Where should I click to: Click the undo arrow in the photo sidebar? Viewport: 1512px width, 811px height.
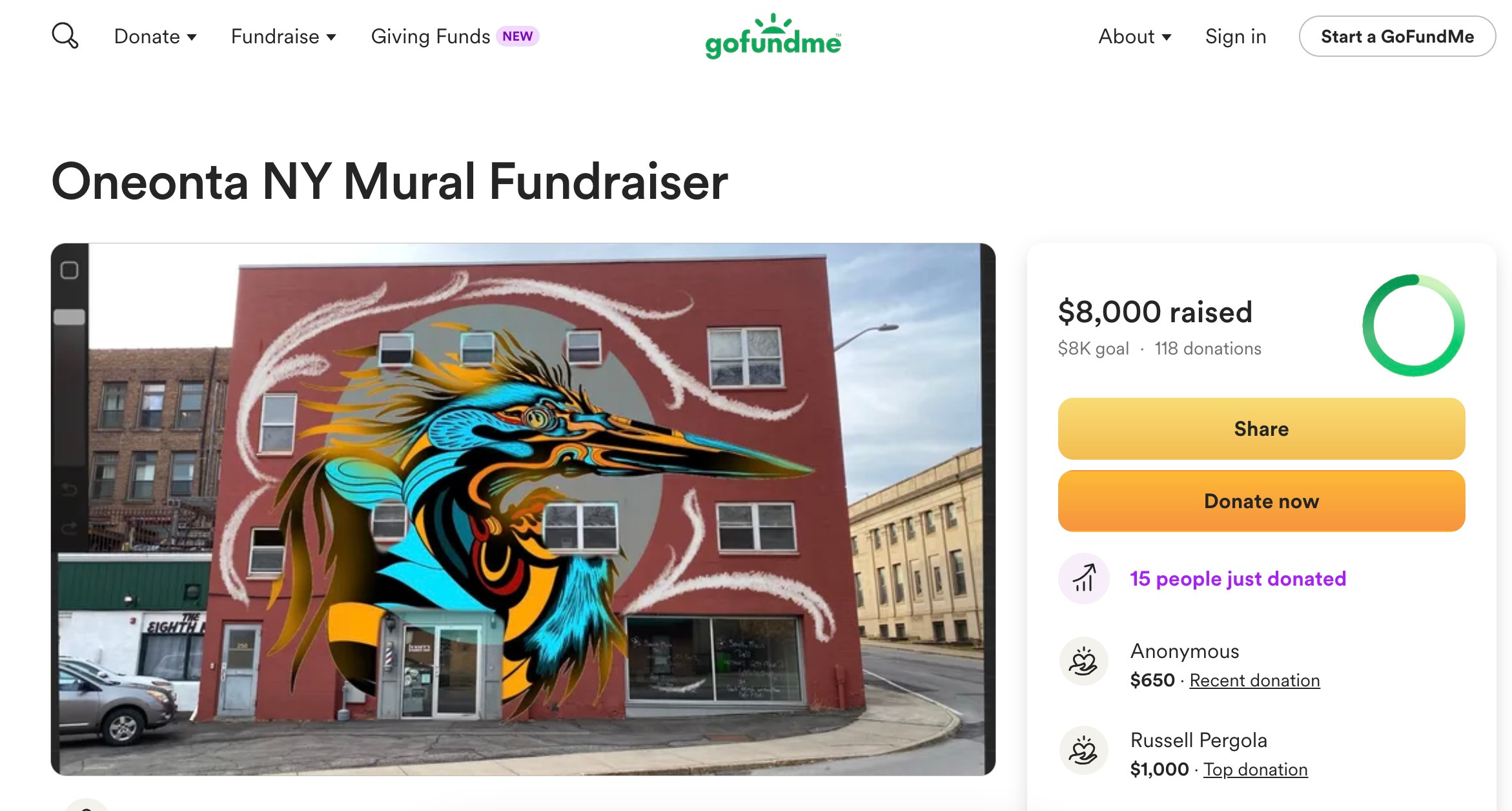pos(69,489)
